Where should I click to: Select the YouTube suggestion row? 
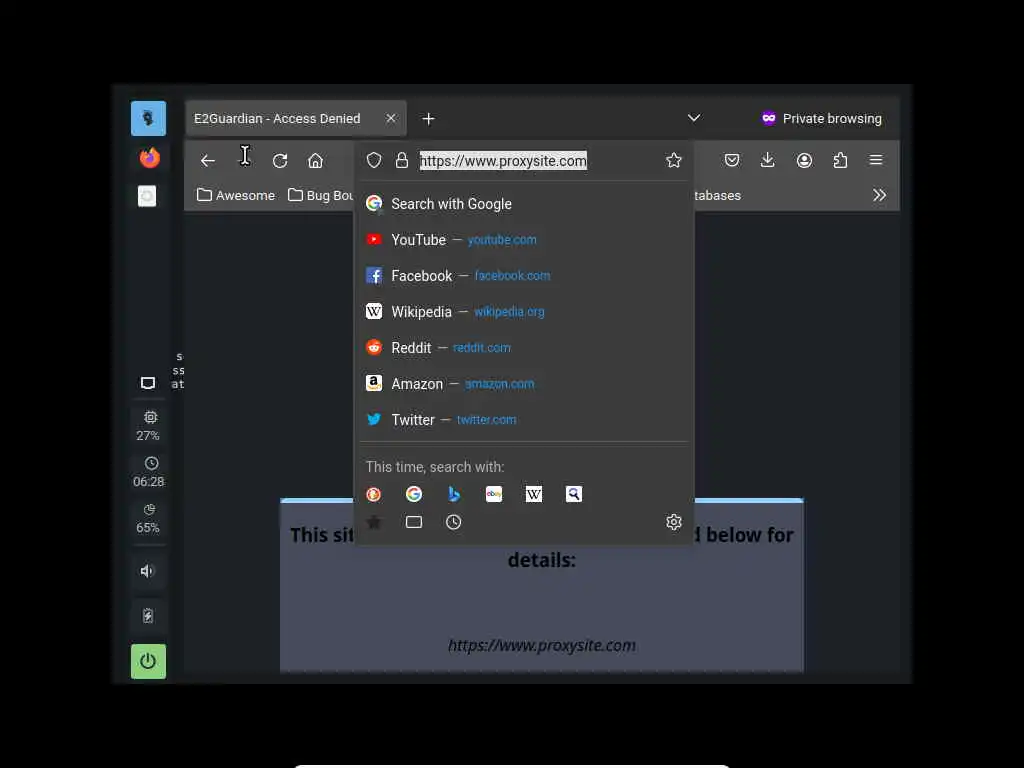(x=524, y=240)
